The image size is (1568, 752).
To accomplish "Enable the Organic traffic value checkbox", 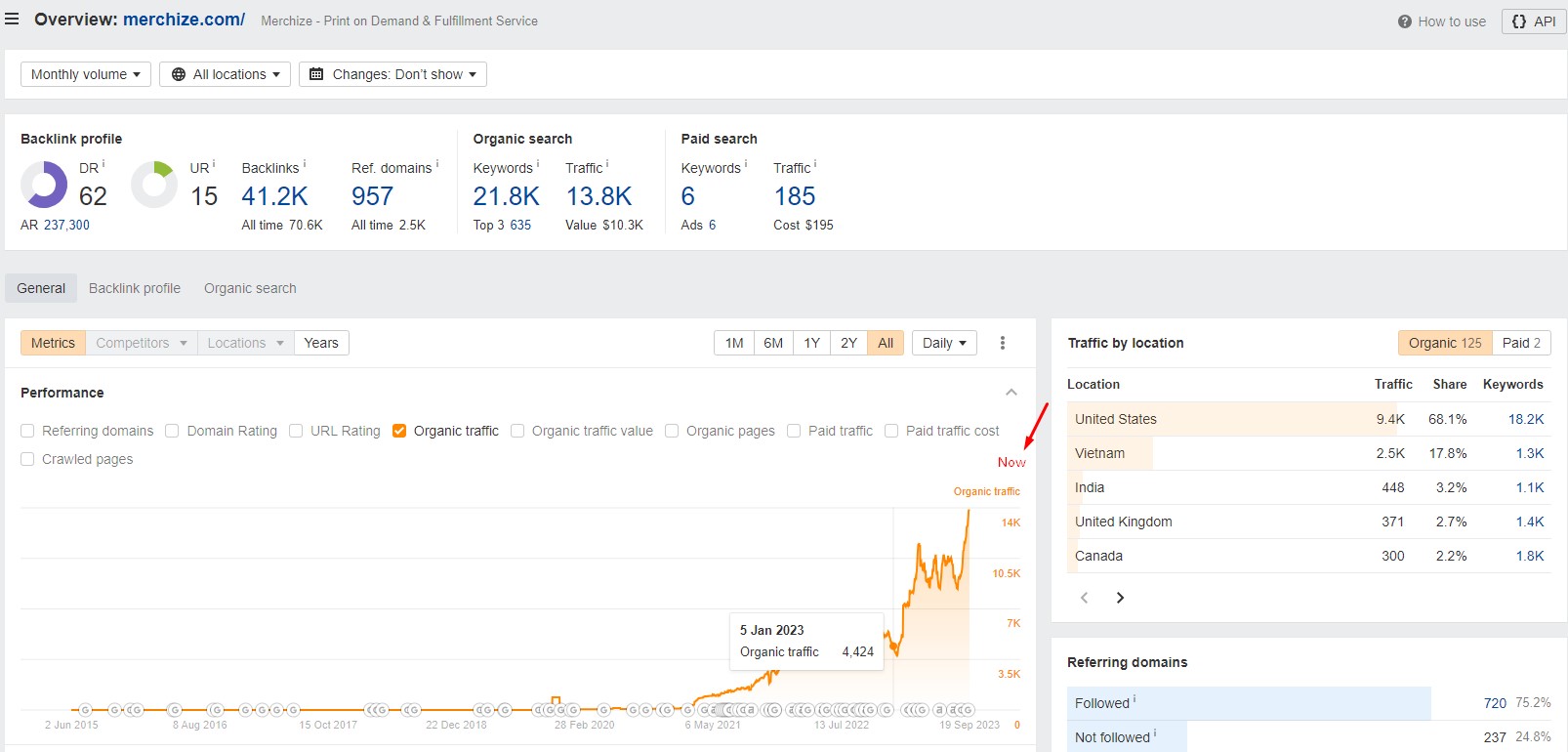I will pyautogui.click(x=517, y=431).
